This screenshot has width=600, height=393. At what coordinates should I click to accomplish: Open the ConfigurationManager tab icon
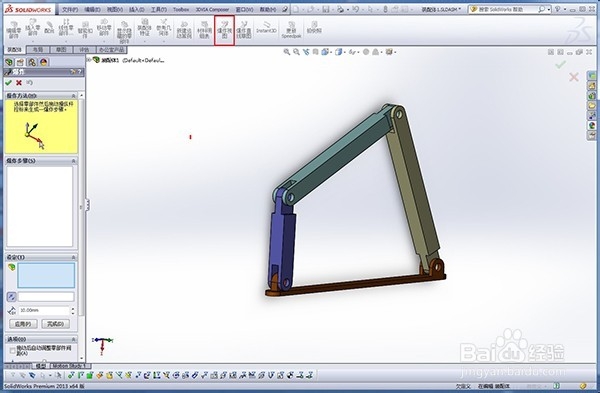pos(32,62)
